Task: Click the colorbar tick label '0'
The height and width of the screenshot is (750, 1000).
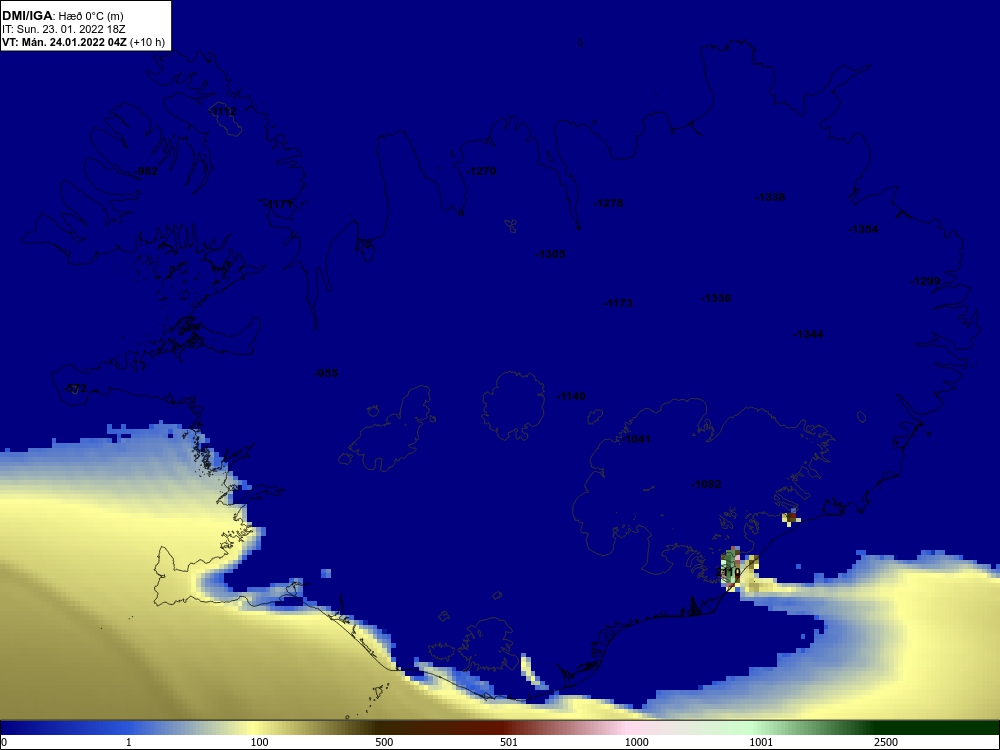Action: pos(3,742)
